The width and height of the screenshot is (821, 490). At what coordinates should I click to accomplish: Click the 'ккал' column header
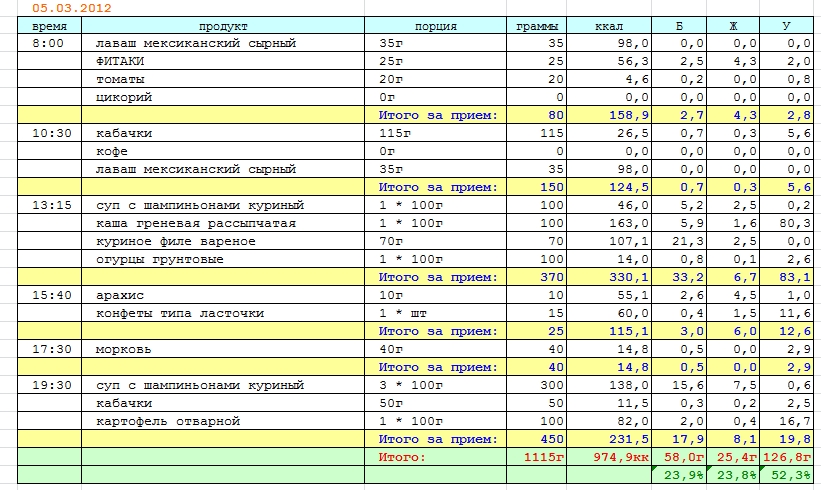coord(609,25)
